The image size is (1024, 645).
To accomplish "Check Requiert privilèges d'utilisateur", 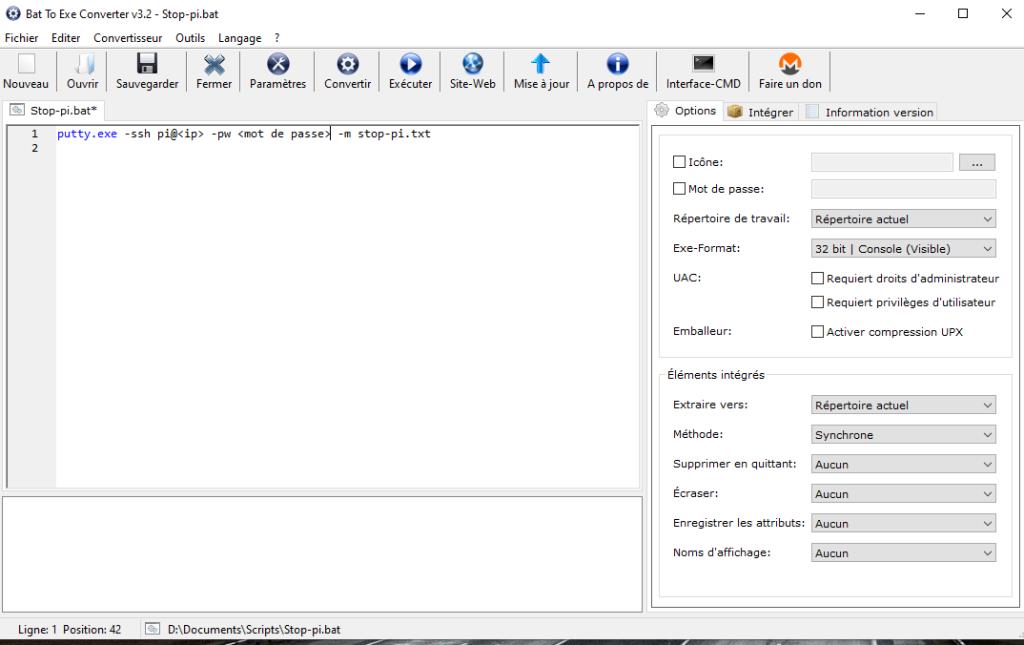I will point(817,302).
